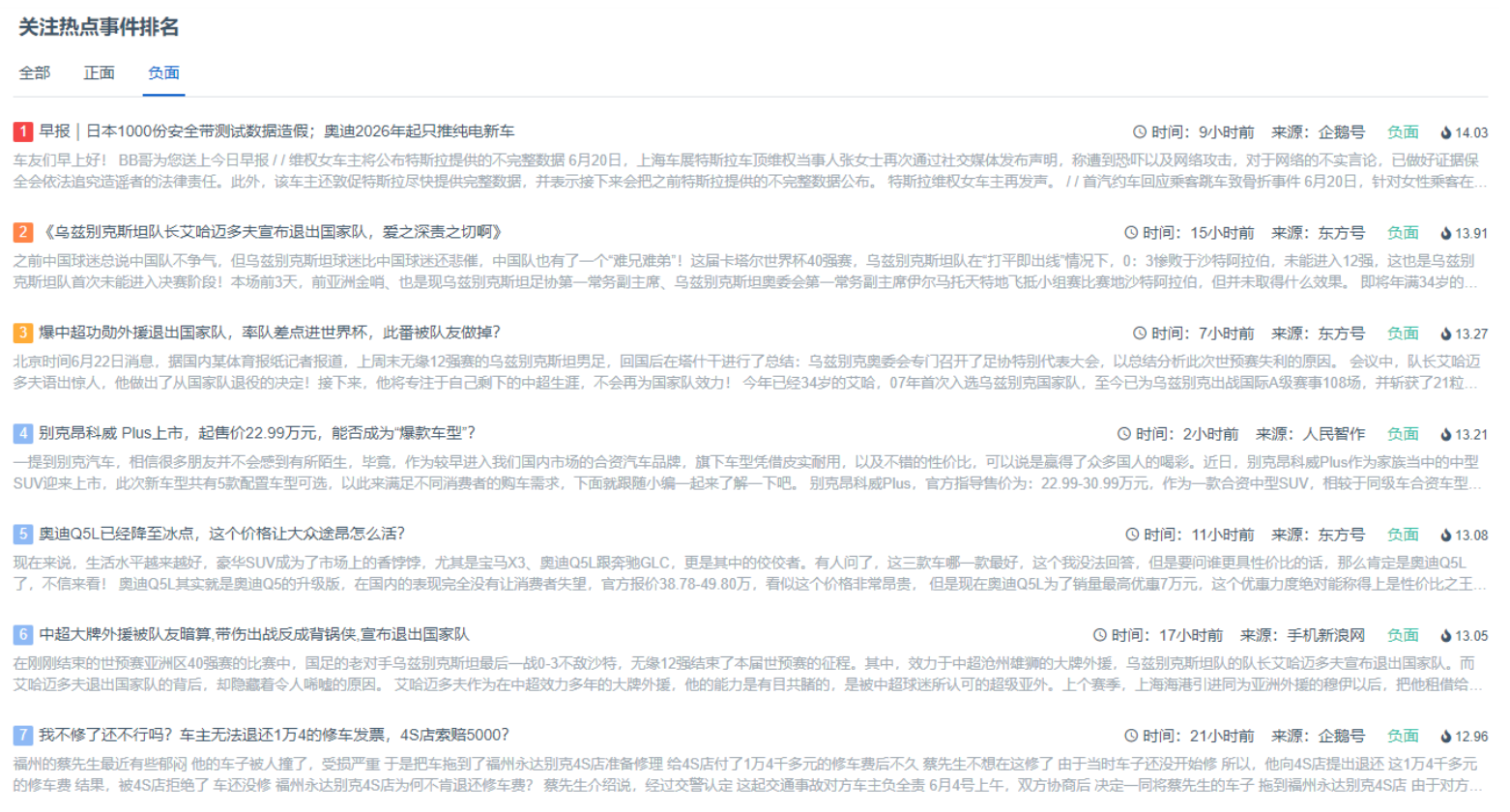Viewport: 1510px width, 812px height.
Task: Click the clock icon beside 9小时前
Action: pos(1140,132)
